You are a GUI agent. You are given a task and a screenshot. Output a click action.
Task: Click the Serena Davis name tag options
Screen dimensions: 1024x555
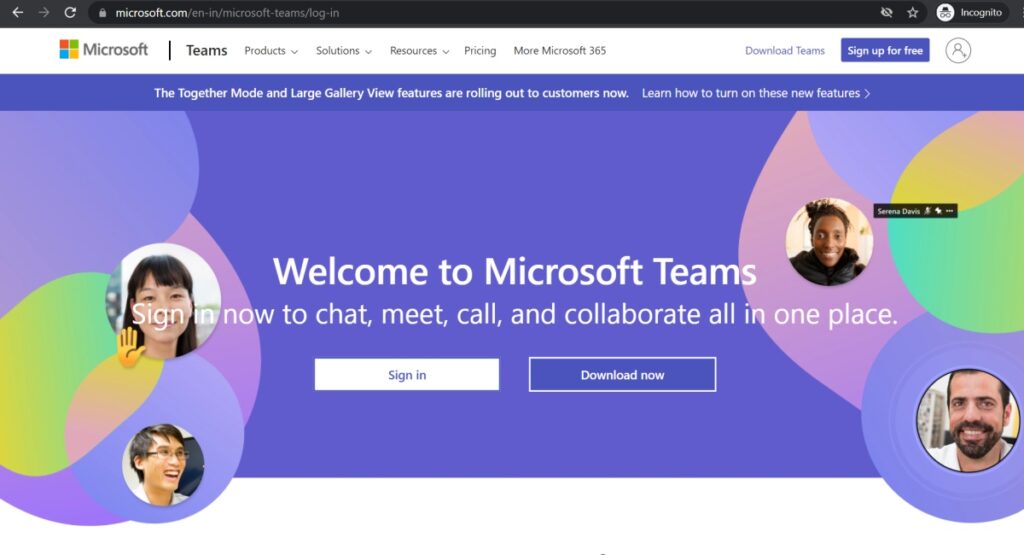pos(950,211)
